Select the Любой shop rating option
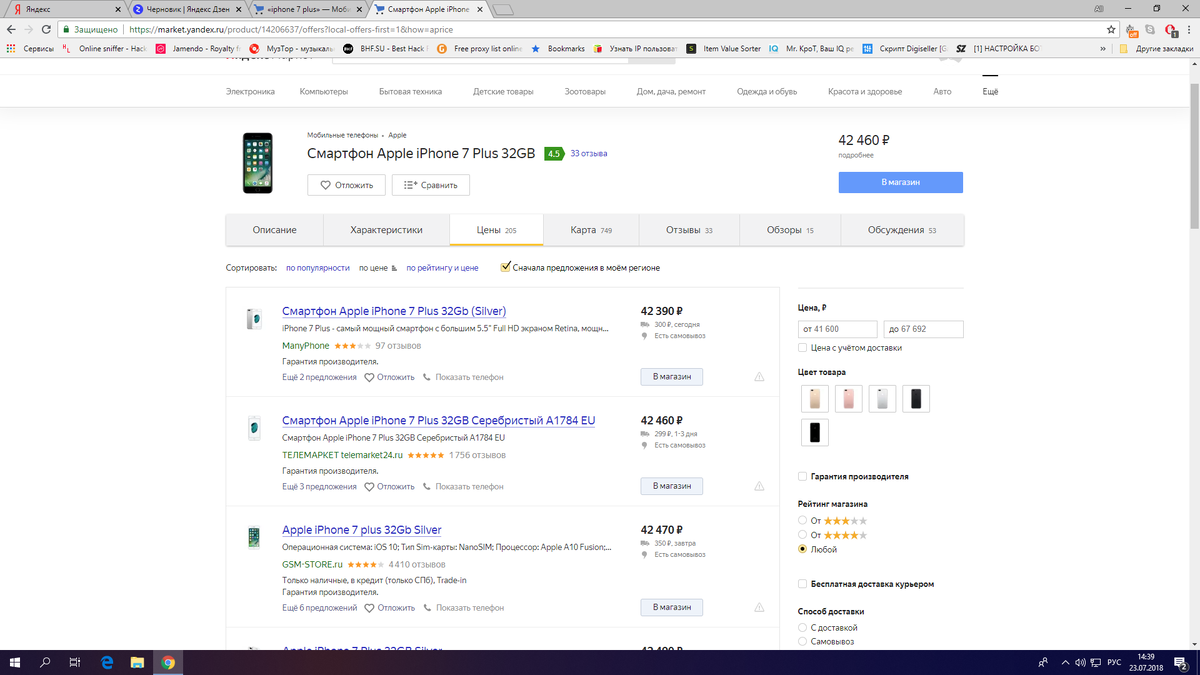 coord(802,549)
